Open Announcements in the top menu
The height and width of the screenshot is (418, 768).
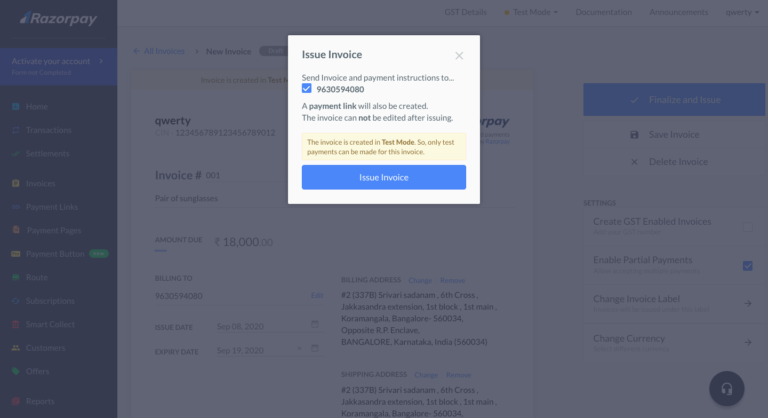(678, 12)
